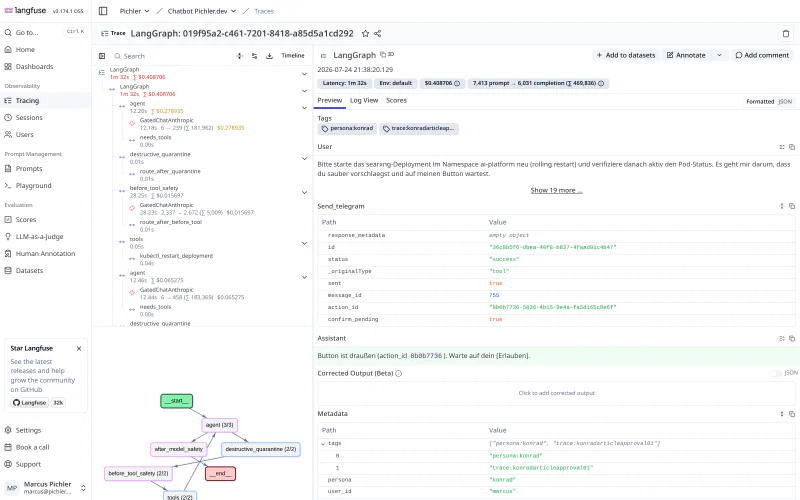
Task: Open the Chatbot Pichler.dev project dropdown
Action: coord(202,11)
